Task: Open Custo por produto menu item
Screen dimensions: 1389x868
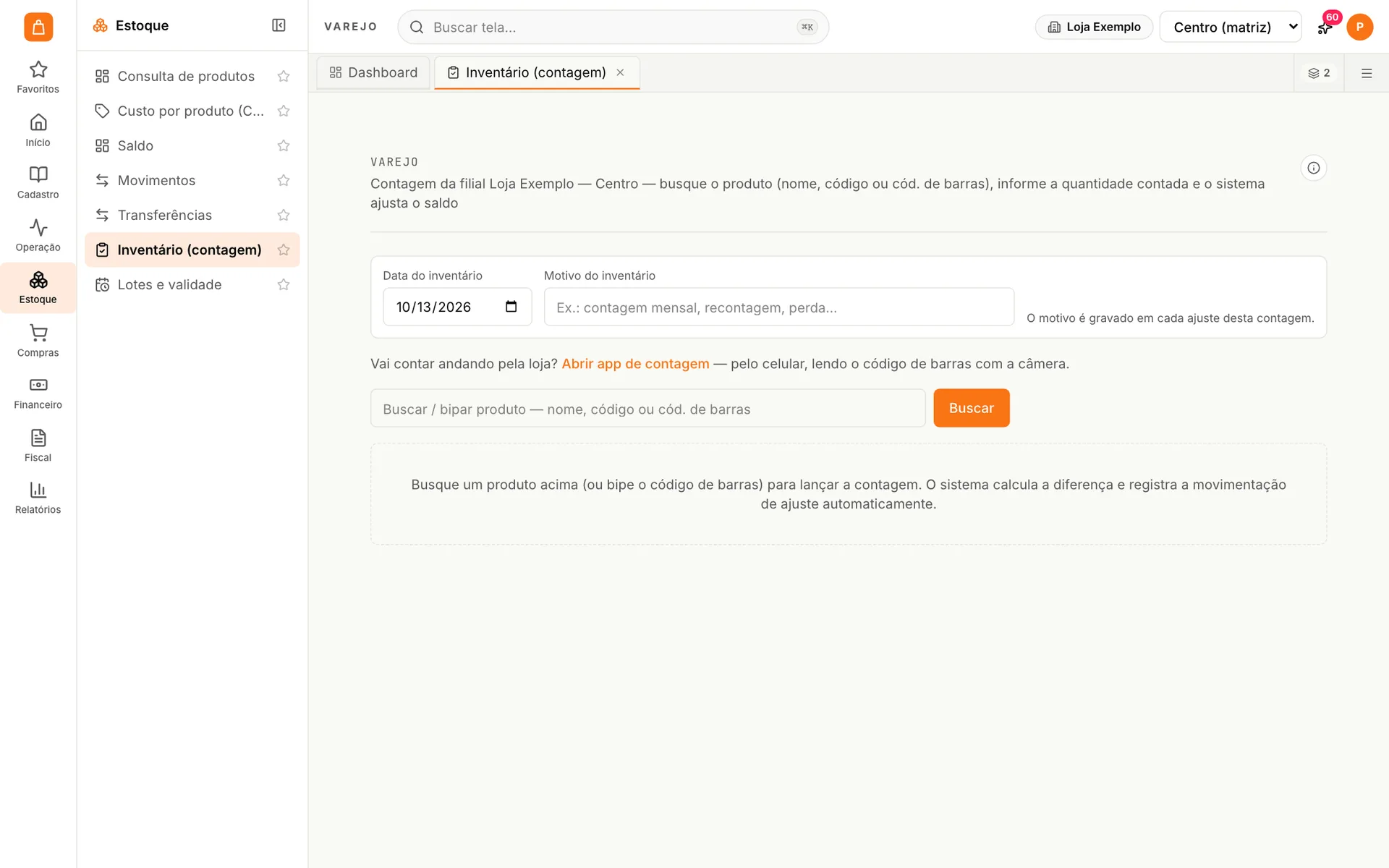Action: click(x=192, y=111)
